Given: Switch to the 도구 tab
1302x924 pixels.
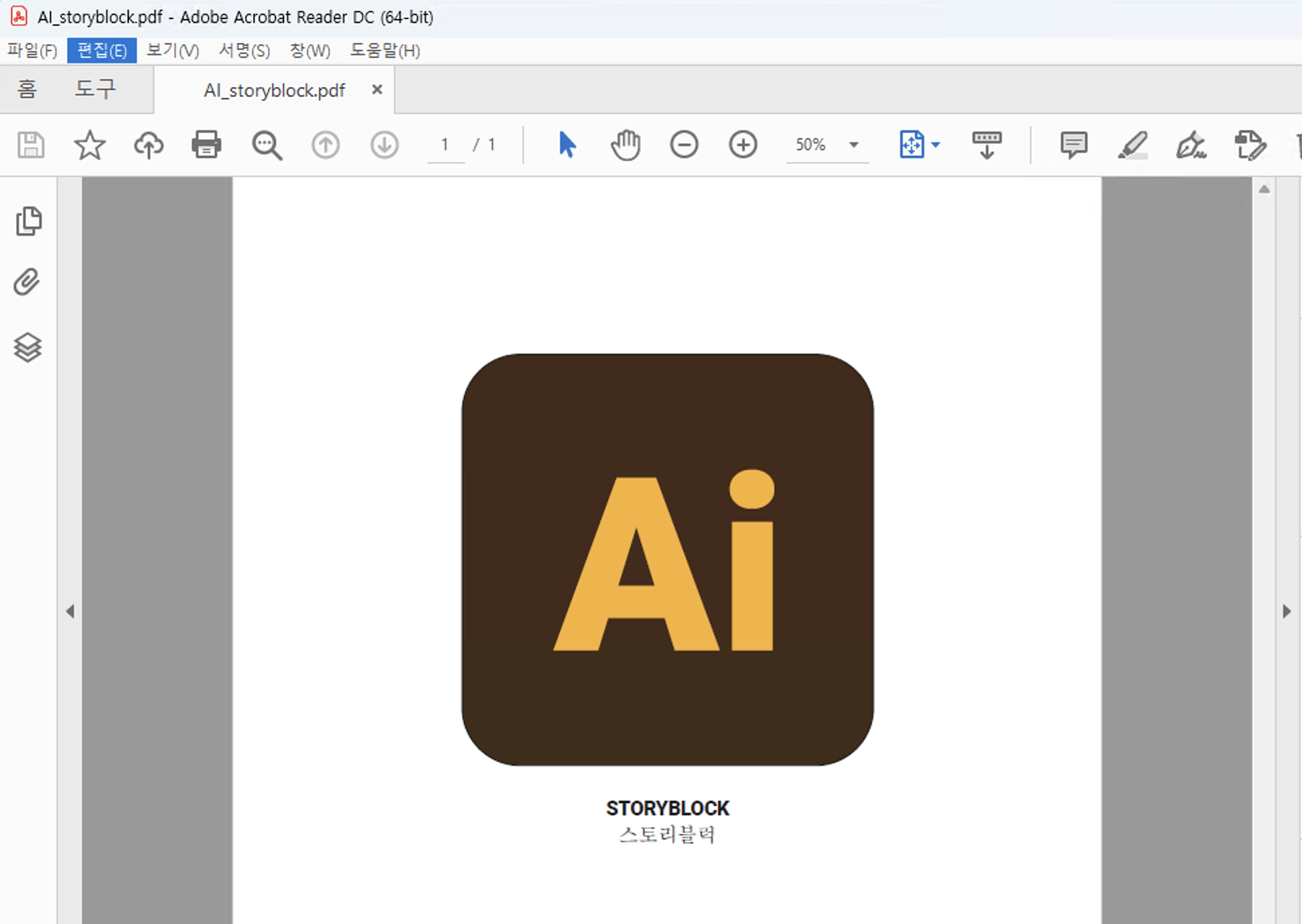Looking at the screenshot, I should click(x=95, y=89).
